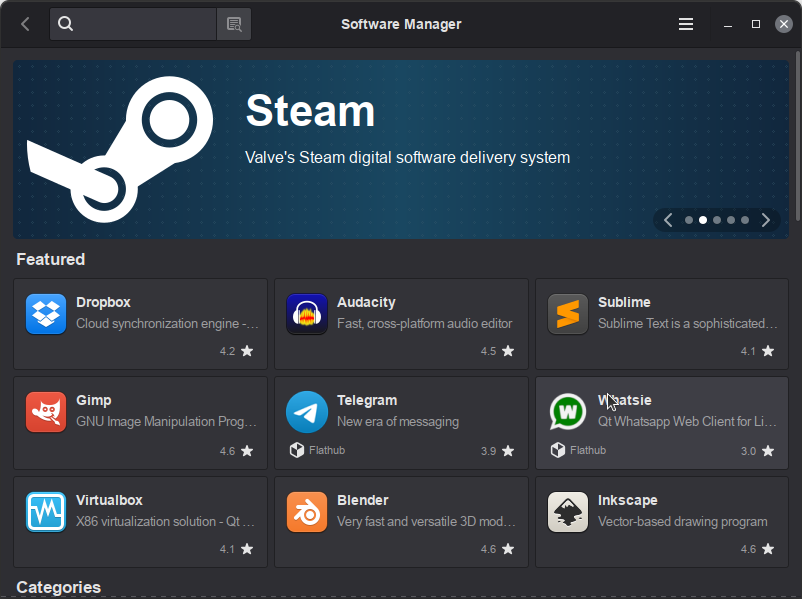Open the Audacity title text
The image size is (802, 599).
(366, 302)
